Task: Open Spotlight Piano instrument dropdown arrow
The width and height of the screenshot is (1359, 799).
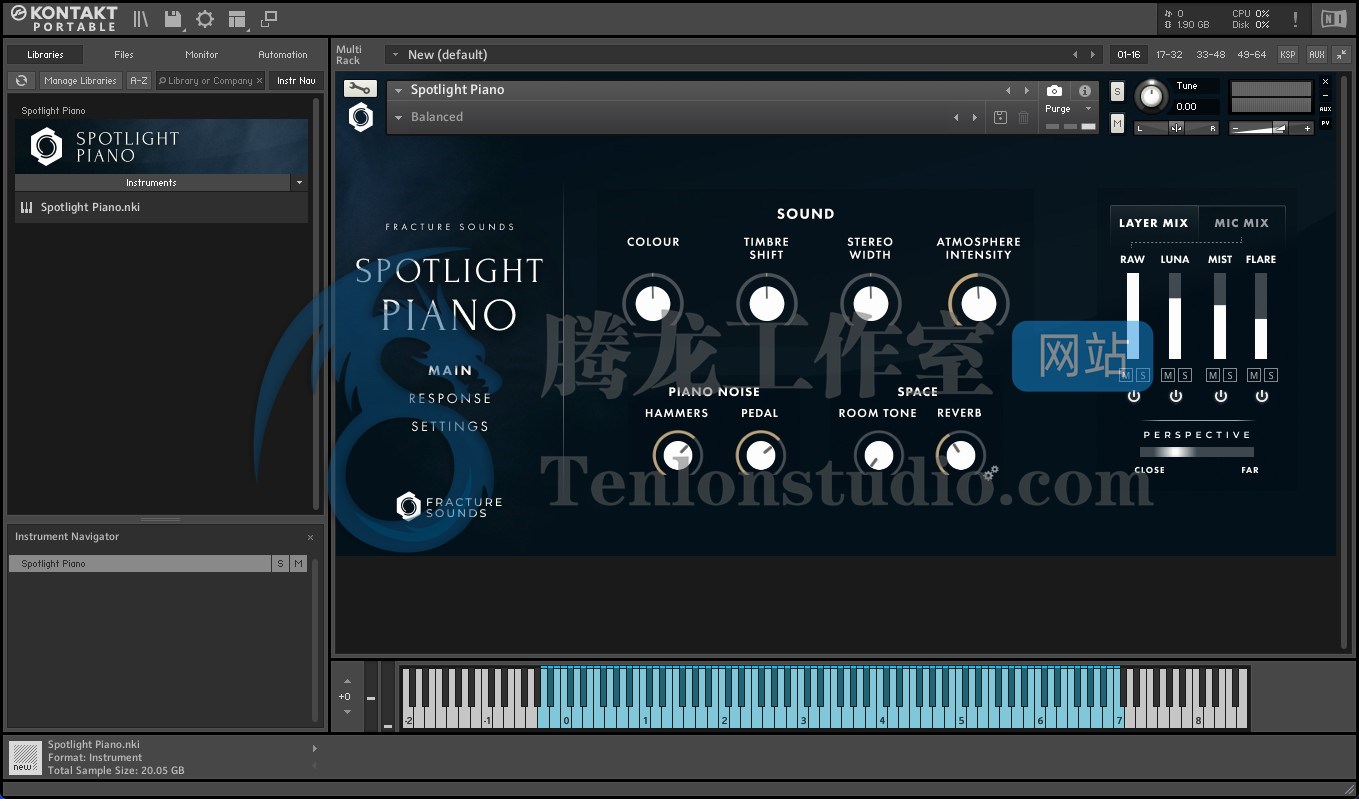Action: (398, 90)
